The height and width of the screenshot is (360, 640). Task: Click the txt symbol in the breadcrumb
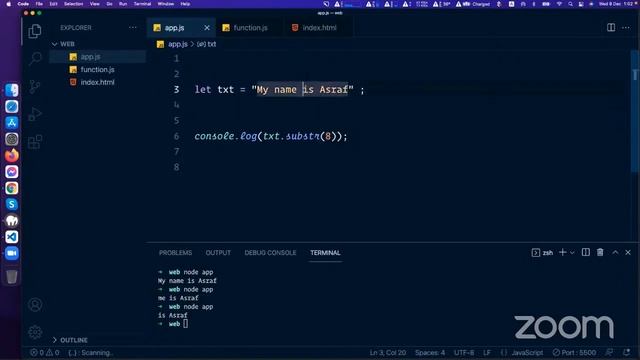(x=207, y=44)
